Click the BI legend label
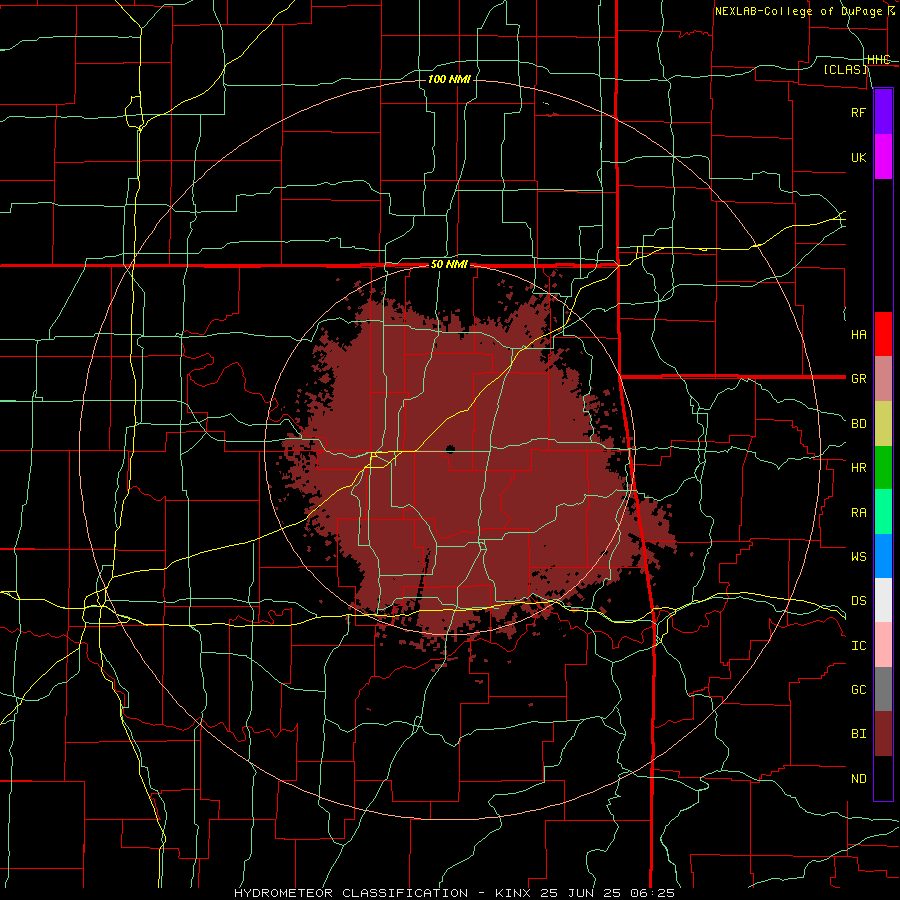 click(x=858, y=734)
